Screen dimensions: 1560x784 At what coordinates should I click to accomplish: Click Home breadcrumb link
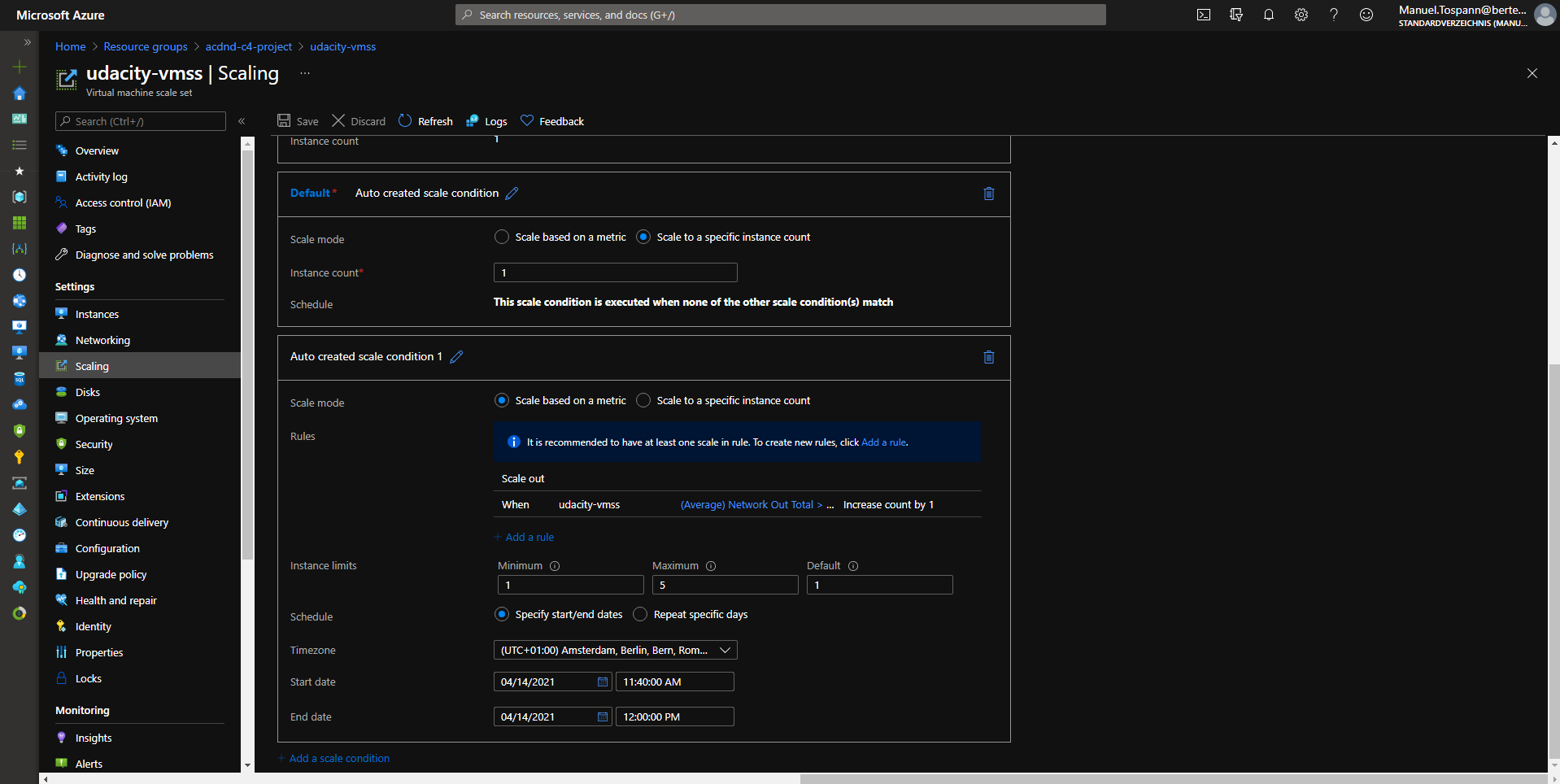pos(70,46)
